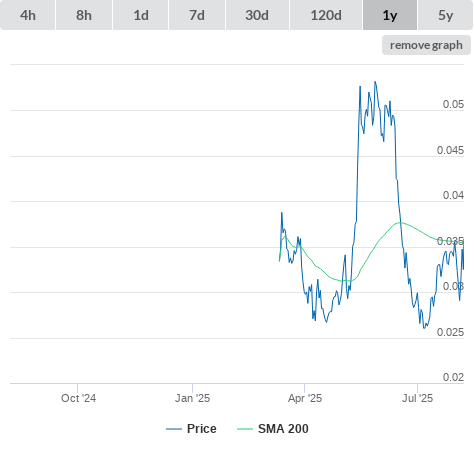Click the Jul '25 axis label

click(417, 398)
